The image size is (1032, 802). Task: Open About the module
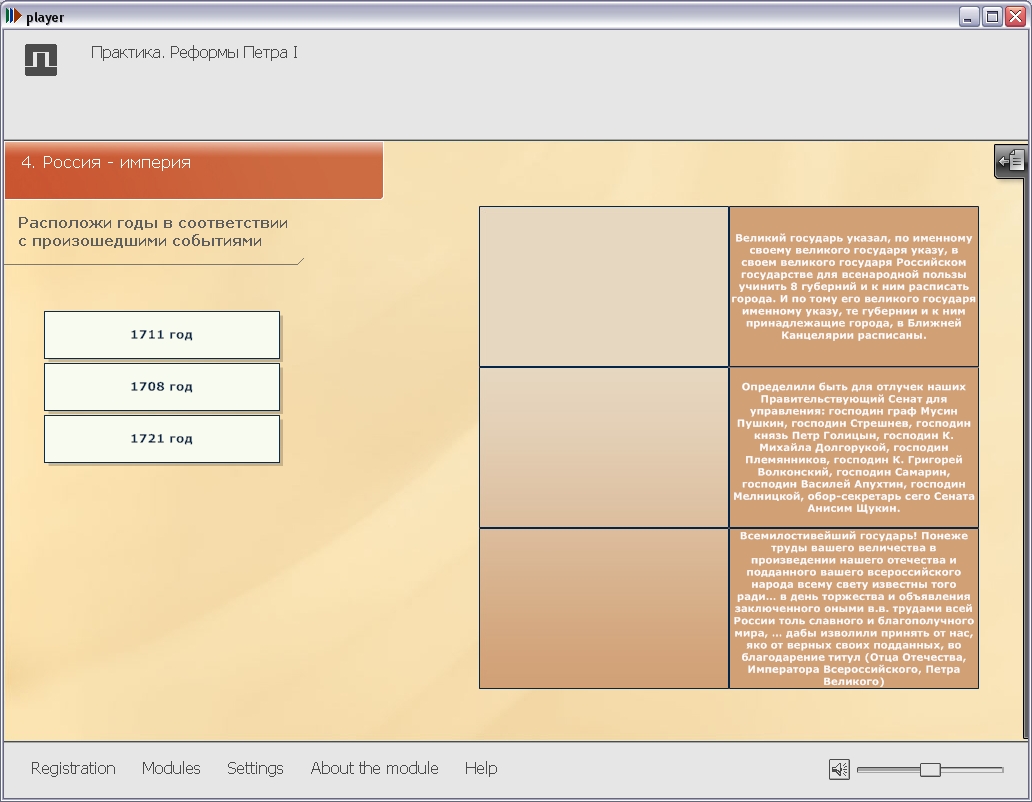point(374,768)
